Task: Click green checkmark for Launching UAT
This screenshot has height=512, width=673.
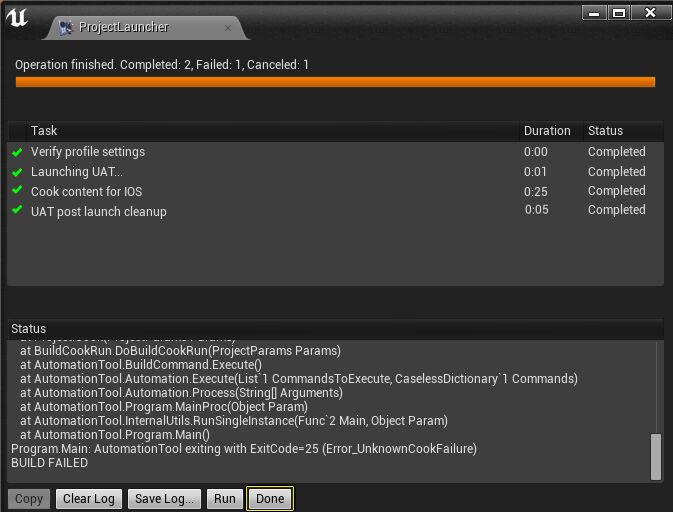Action: pos(17,172)
